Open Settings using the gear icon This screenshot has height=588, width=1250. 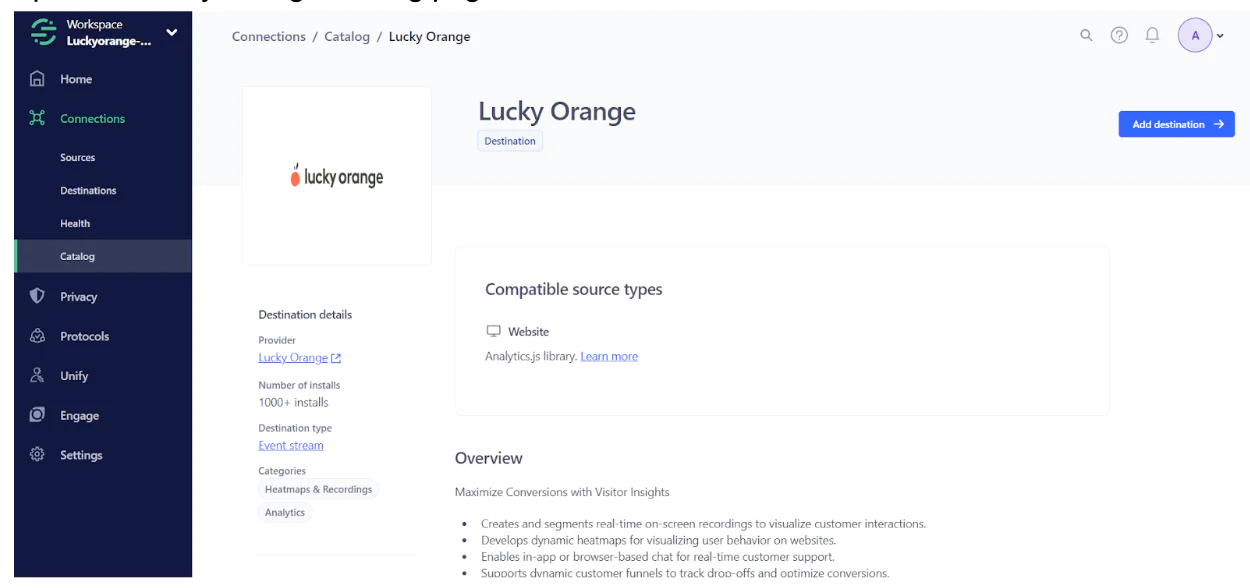[x=36, y=454]
